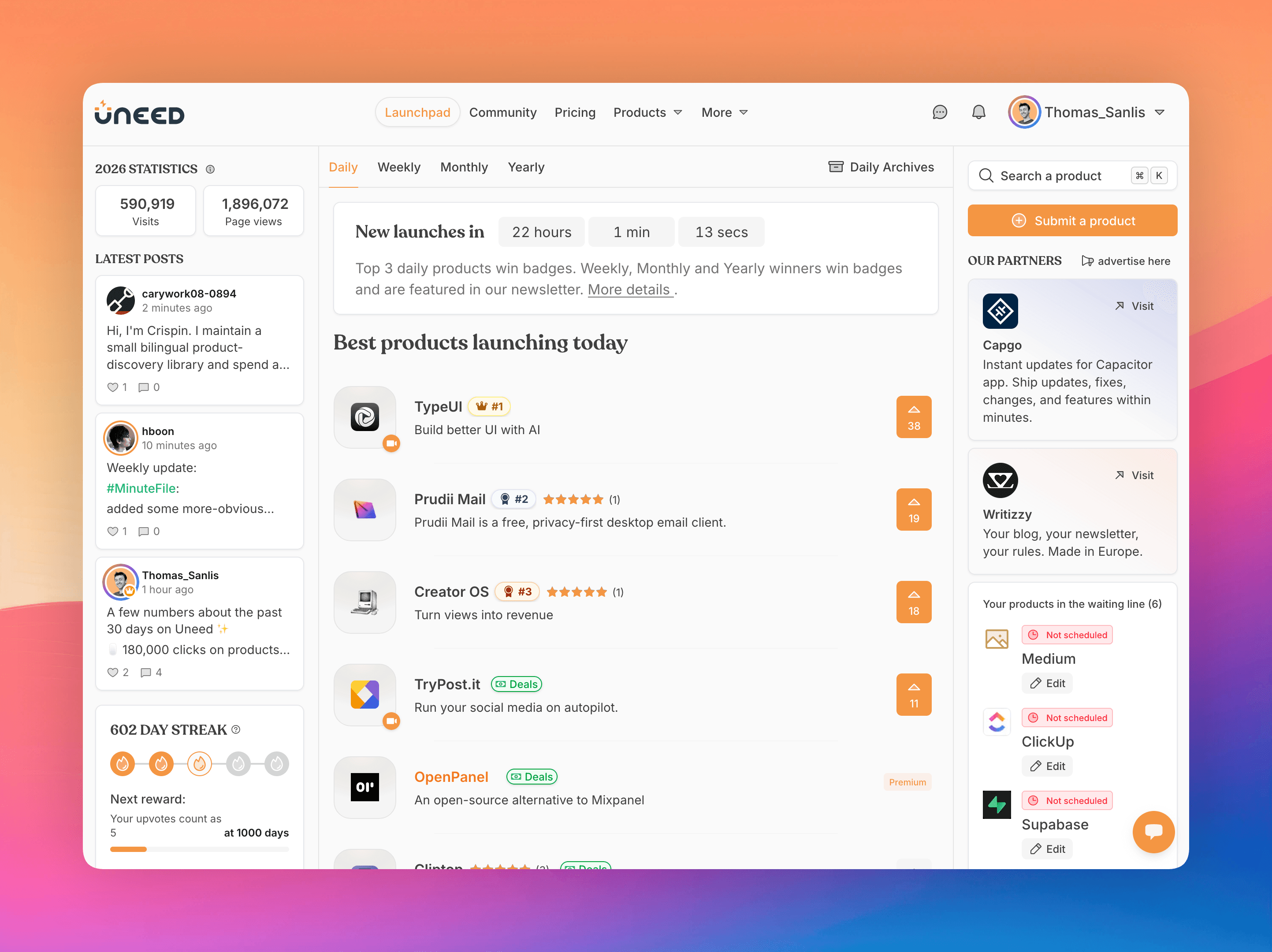The width and height of the screenshot is (1272, 952).
Task: Visit the Capgo partner
Action: coord(1134,306)
